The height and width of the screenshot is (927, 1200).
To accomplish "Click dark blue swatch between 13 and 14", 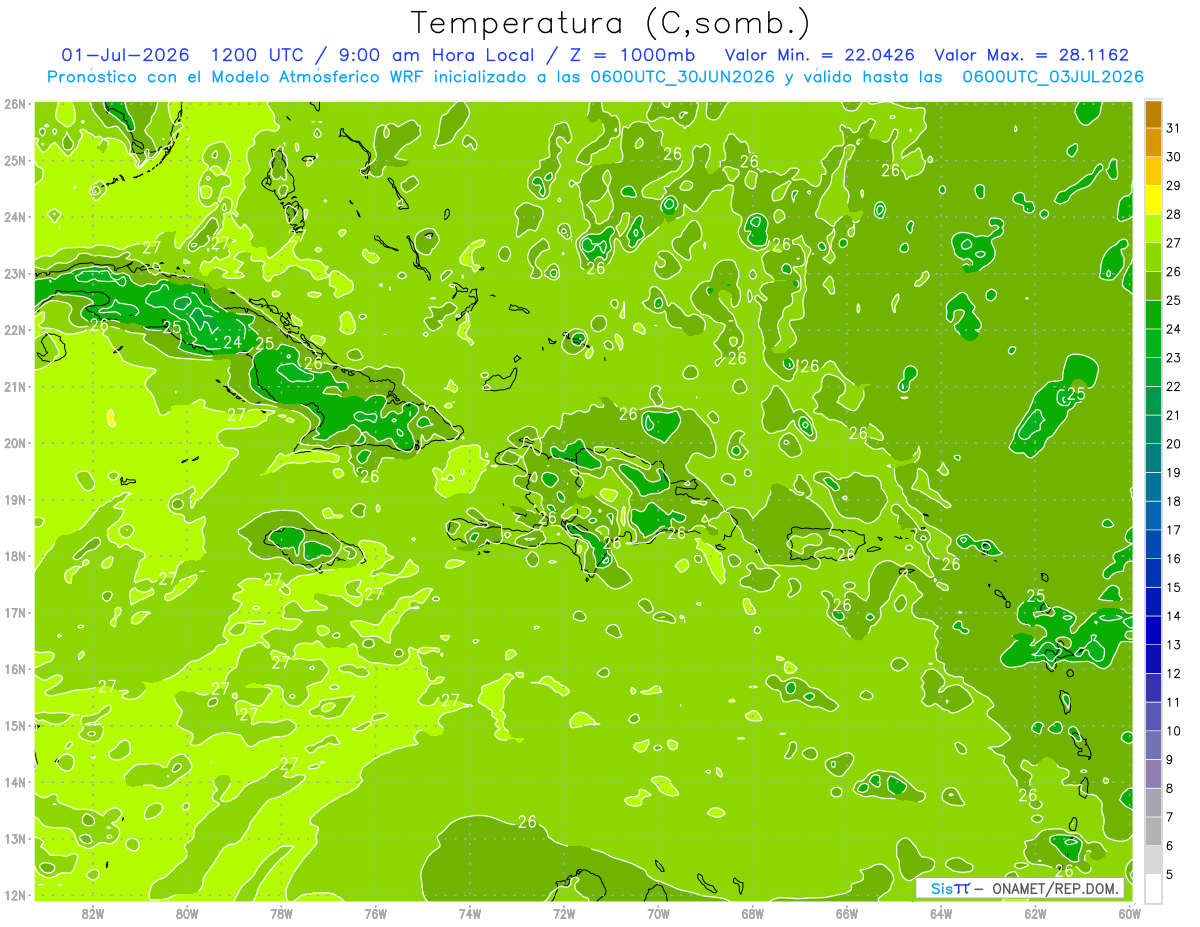I will [1153, 630].
